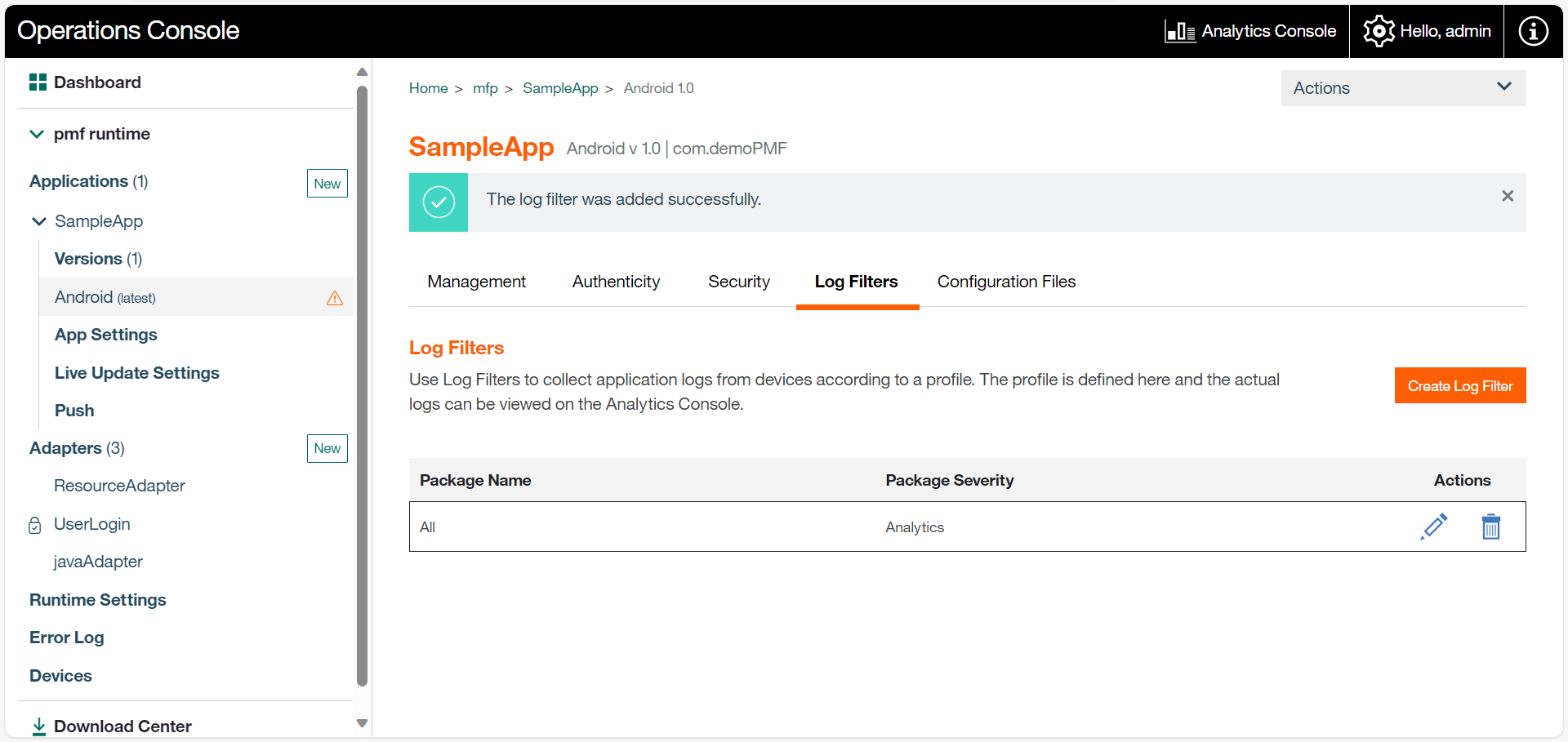This screenshot has height=742, width=1568.
Task: Click the UserLogin lock icon
Action: click(35, 525)
